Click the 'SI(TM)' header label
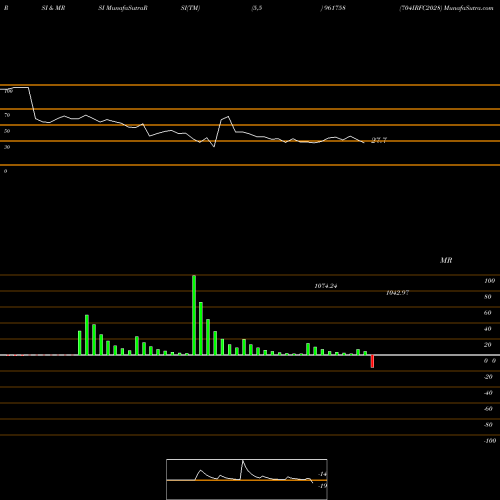Screen dimensions: 500x500 (190, 8)
